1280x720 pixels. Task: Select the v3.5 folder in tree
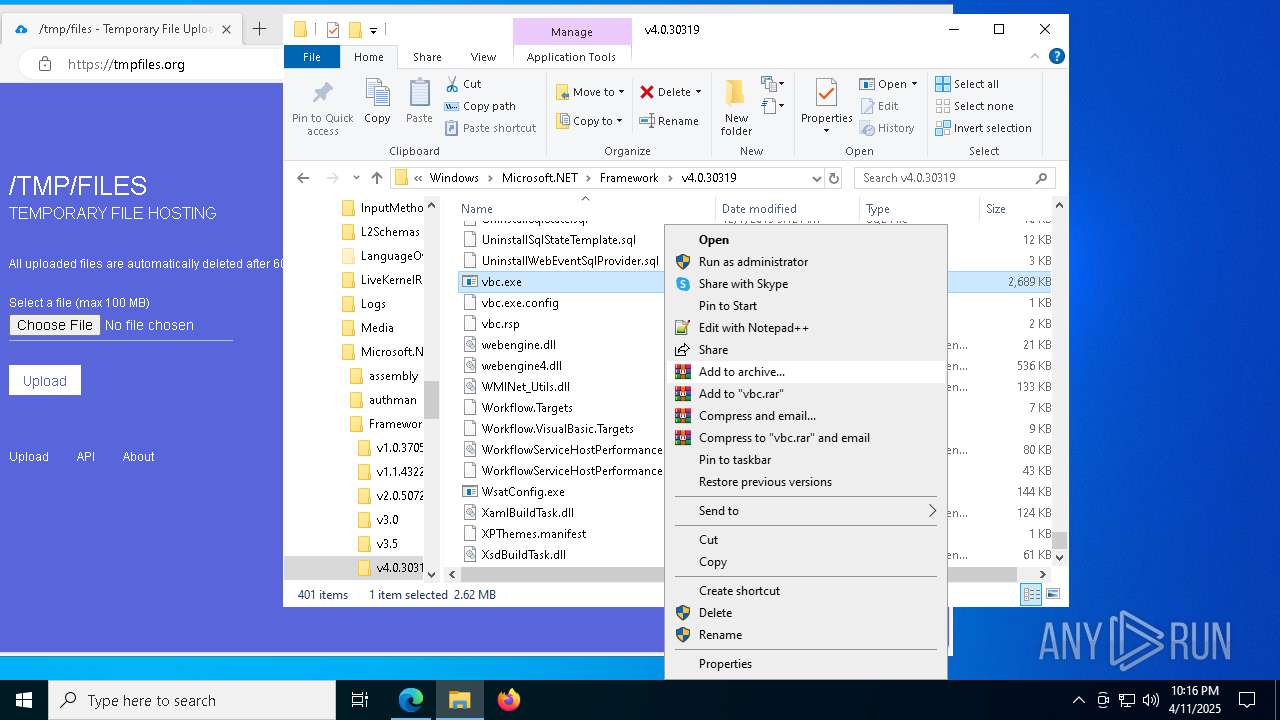coord(387,544)
